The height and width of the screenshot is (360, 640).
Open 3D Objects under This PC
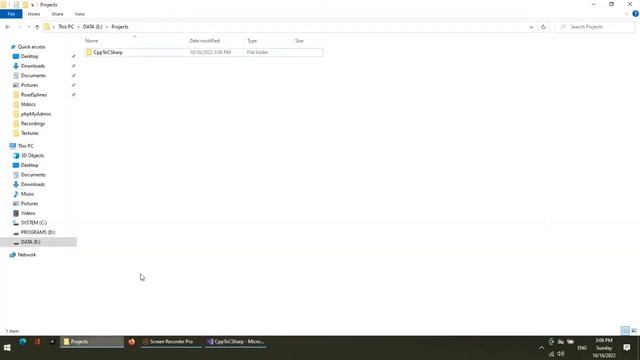click(x=32, y=156)
